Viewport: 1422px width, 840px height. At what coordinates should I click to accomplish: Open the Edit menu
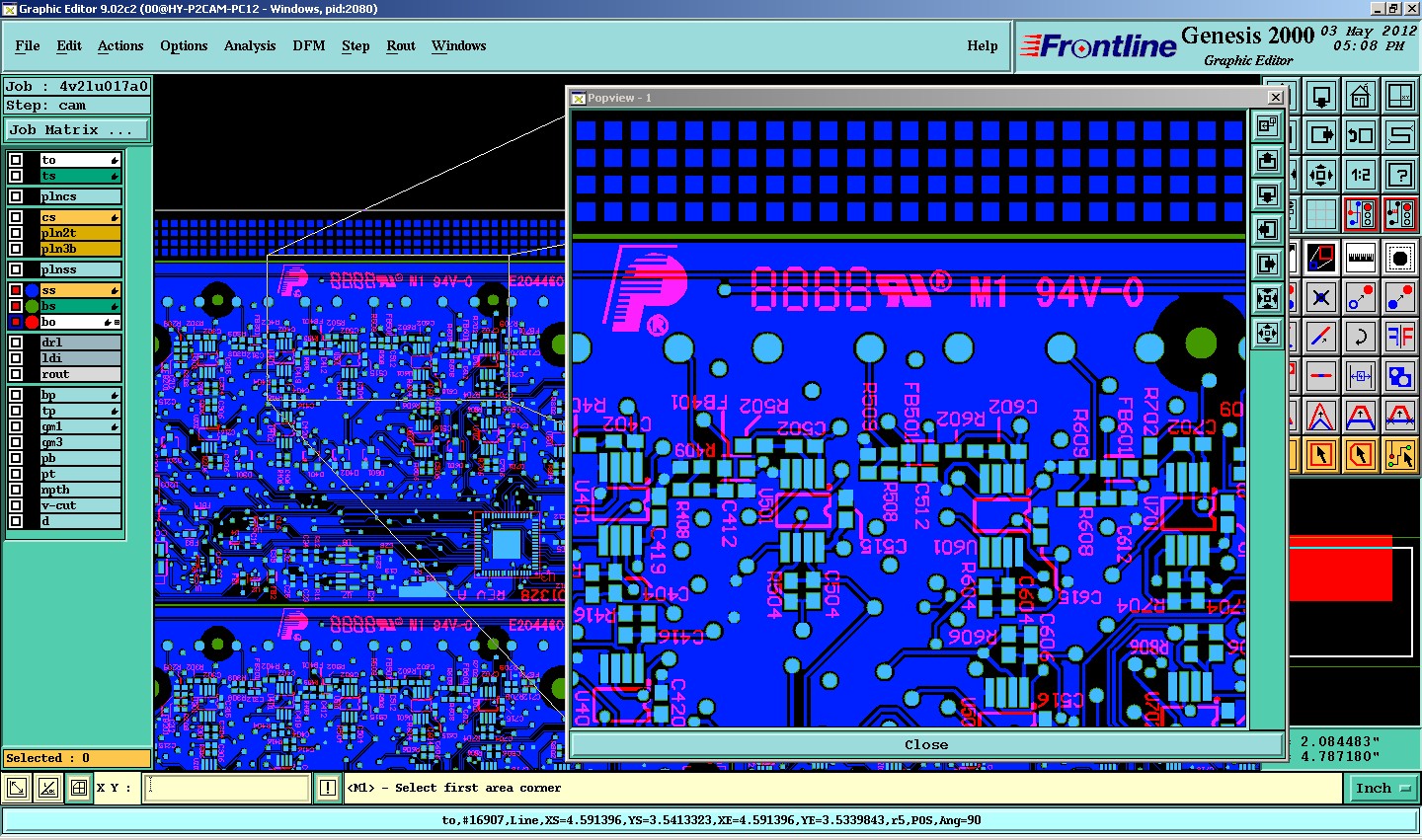(x=69, y=45)
